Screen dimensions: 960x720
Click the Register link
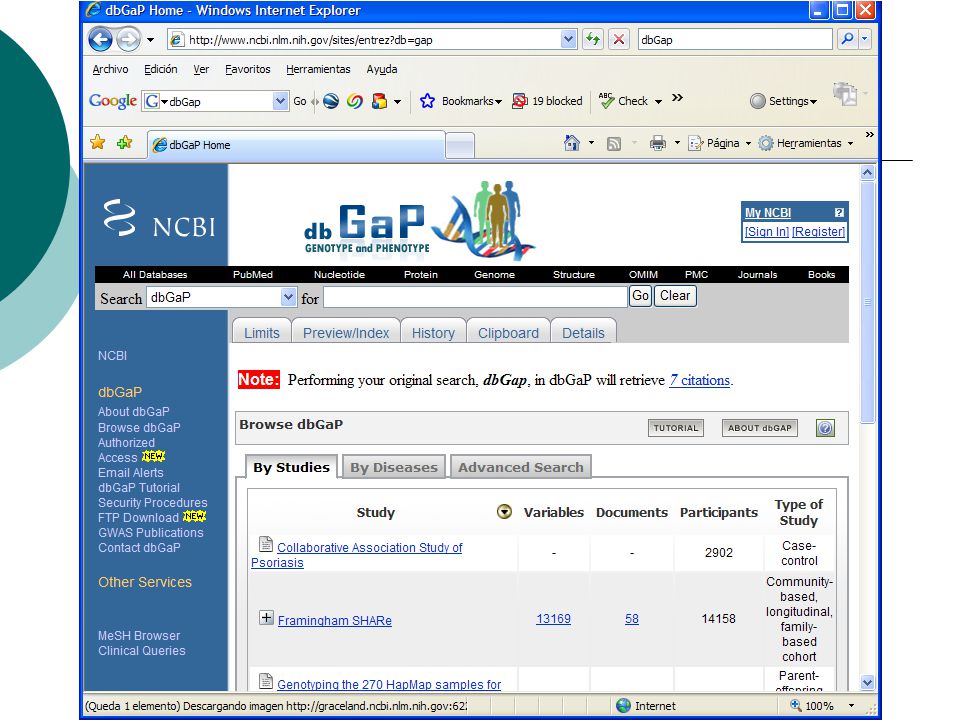(x=819, y=231)
